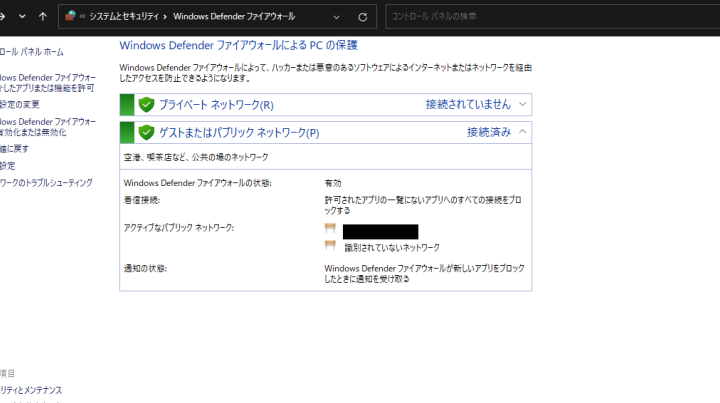720x403 pixels.
Task: Click the Control Panel icon in address bar
Action: coord(68,17)
